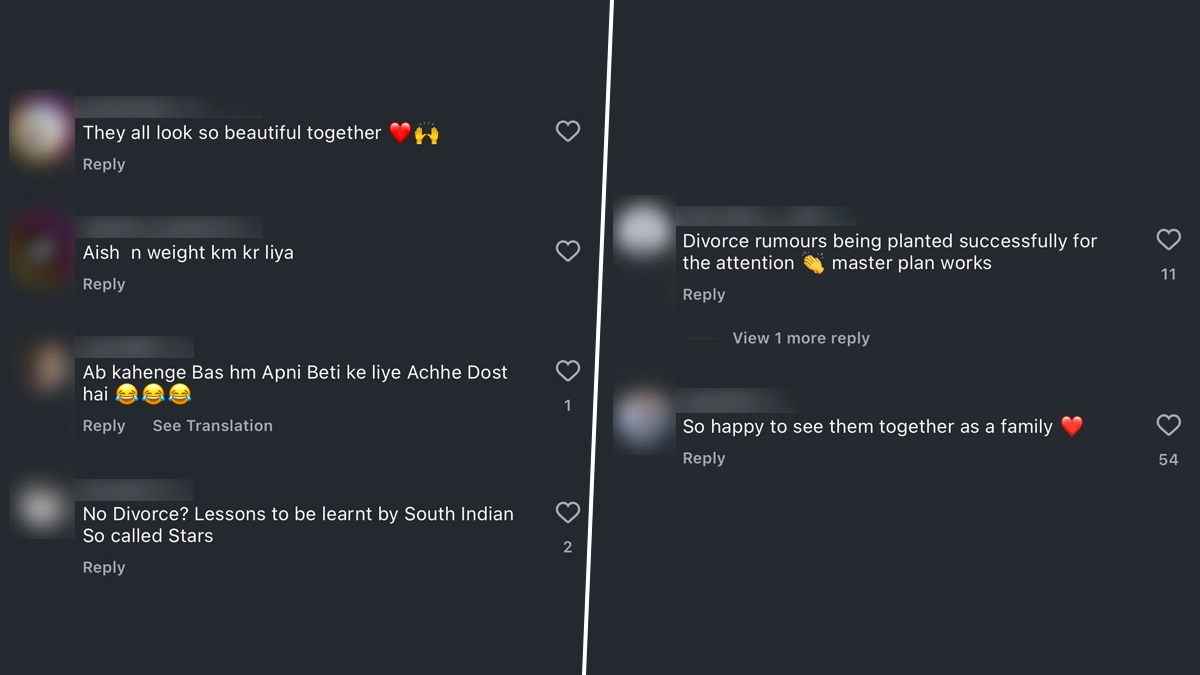
Task: Like the 'Aish n weight km kr liya' comment
Action: pos(568,251)
